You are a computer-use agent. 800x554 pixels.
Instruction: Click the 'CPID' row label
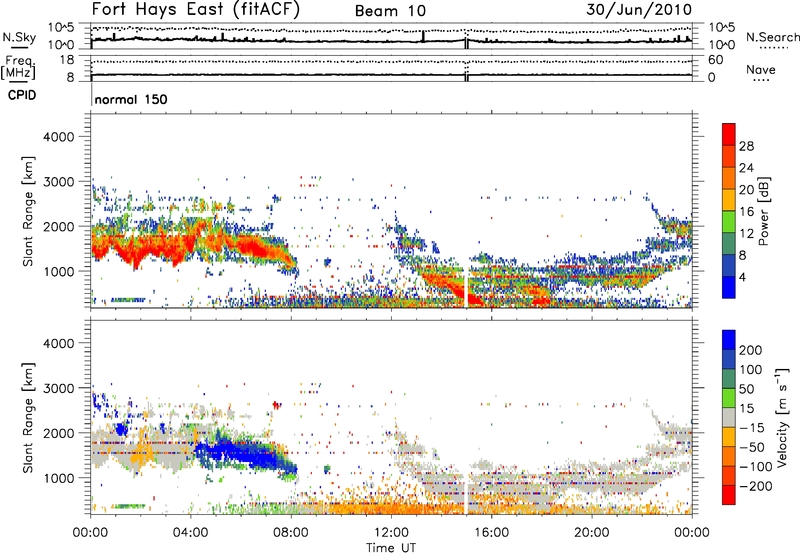click(22, 95)
